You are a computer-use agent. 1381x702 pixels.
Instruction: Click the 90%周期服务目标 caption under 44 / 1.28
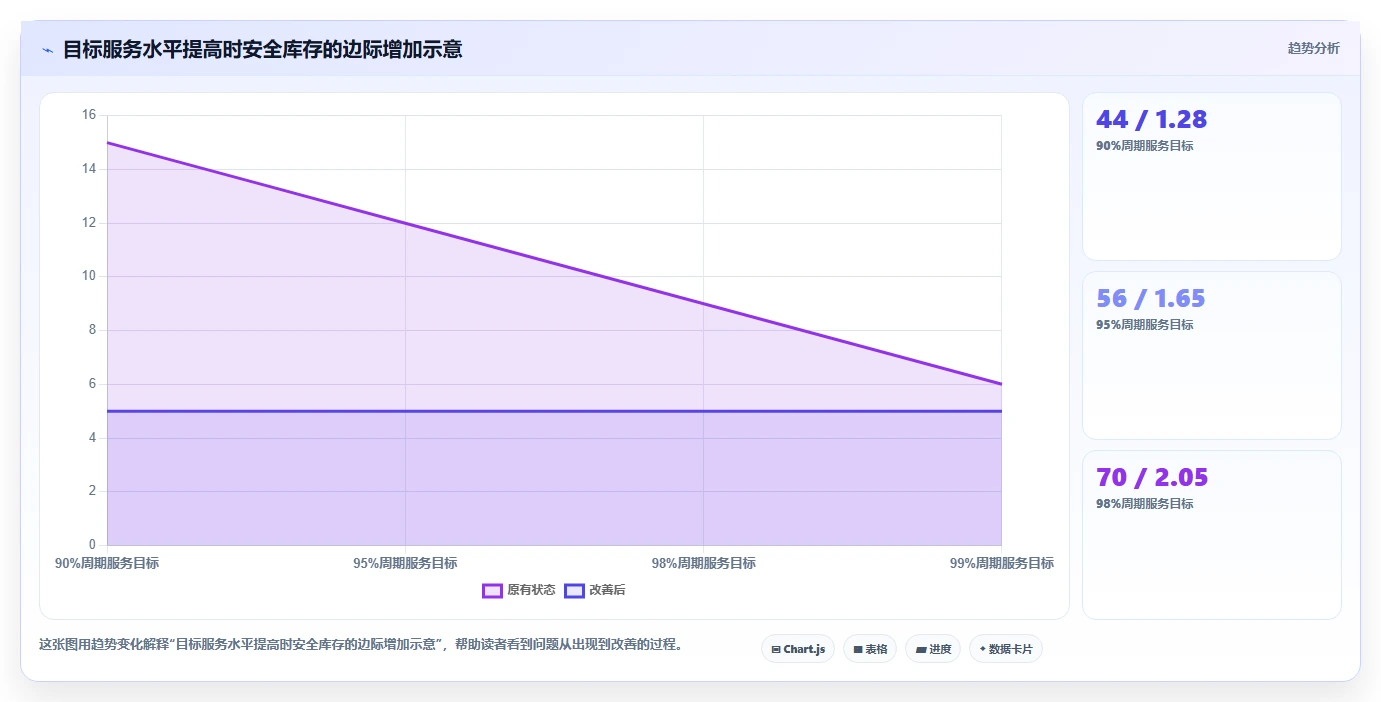[x=1144, y=146]
